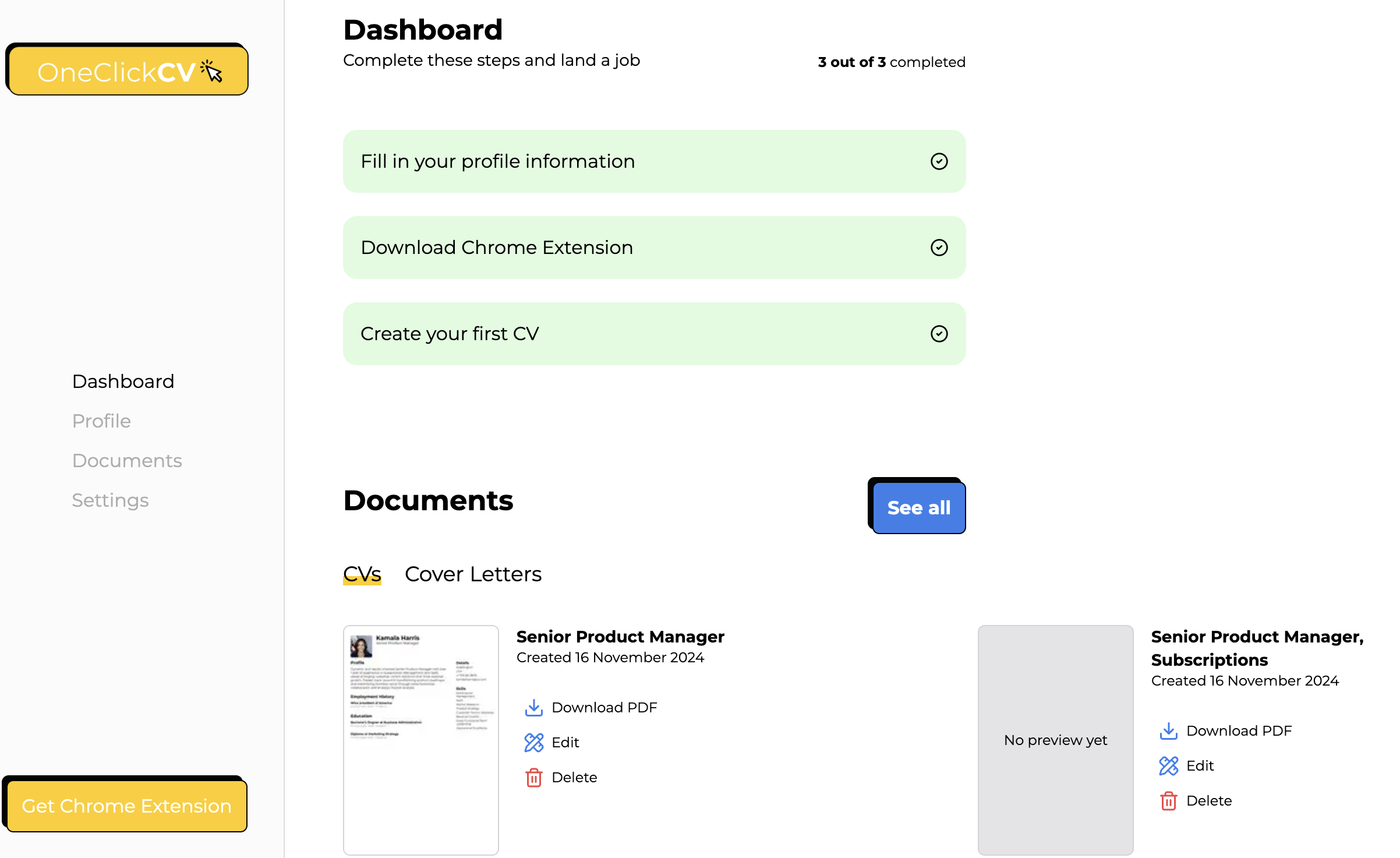1400x858 pixels.
Task: Switch to the Cover Letters tab
Action: point(473,574)
